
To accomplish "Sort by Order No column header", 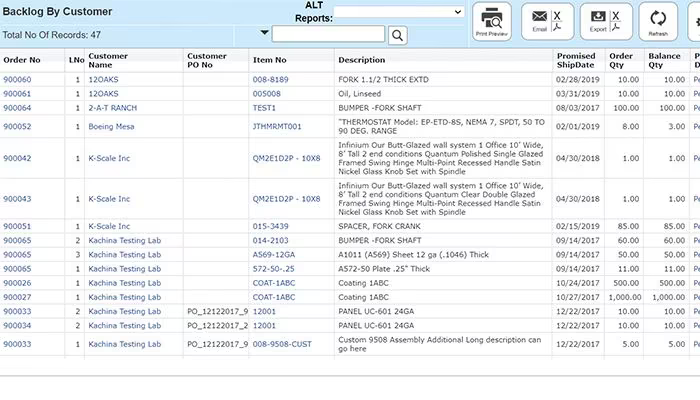I will pyautogui.click(x=22, y=60).
